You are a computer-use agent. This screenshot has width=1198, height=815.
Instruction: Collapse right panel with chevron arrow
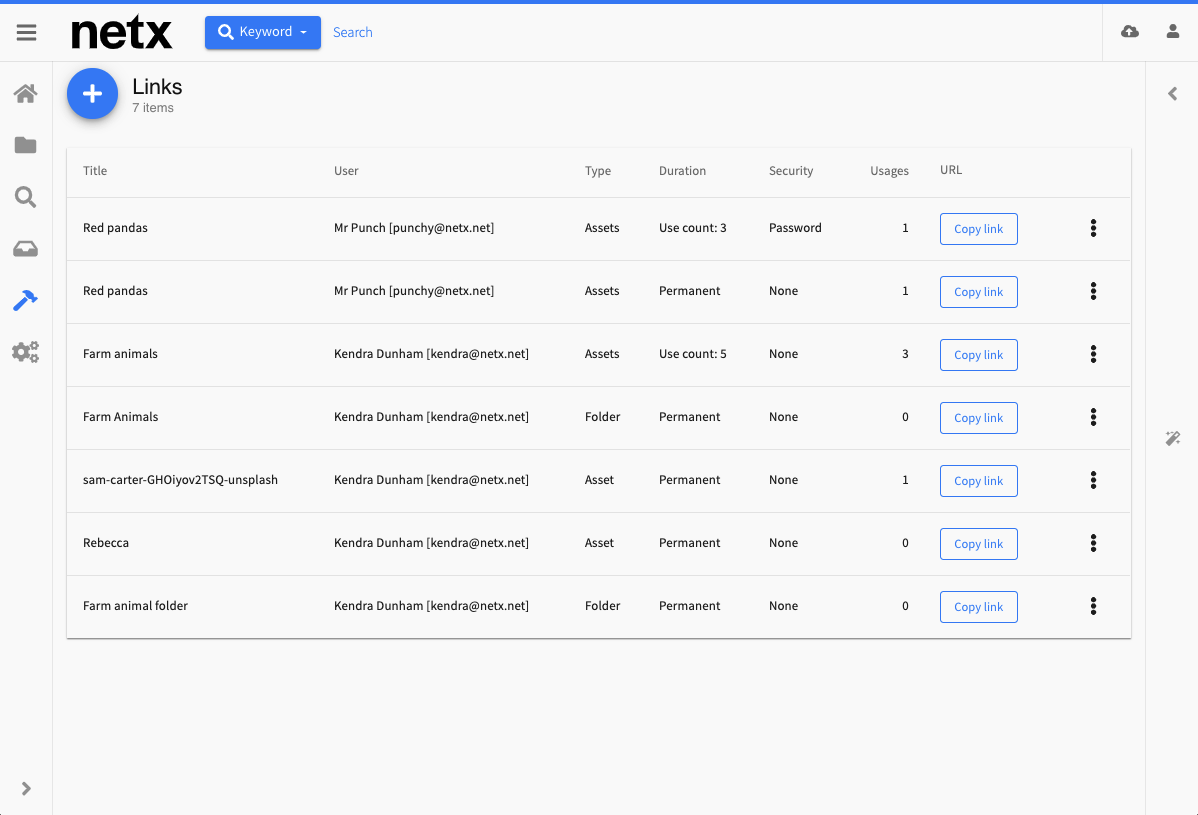[1172, 94]
